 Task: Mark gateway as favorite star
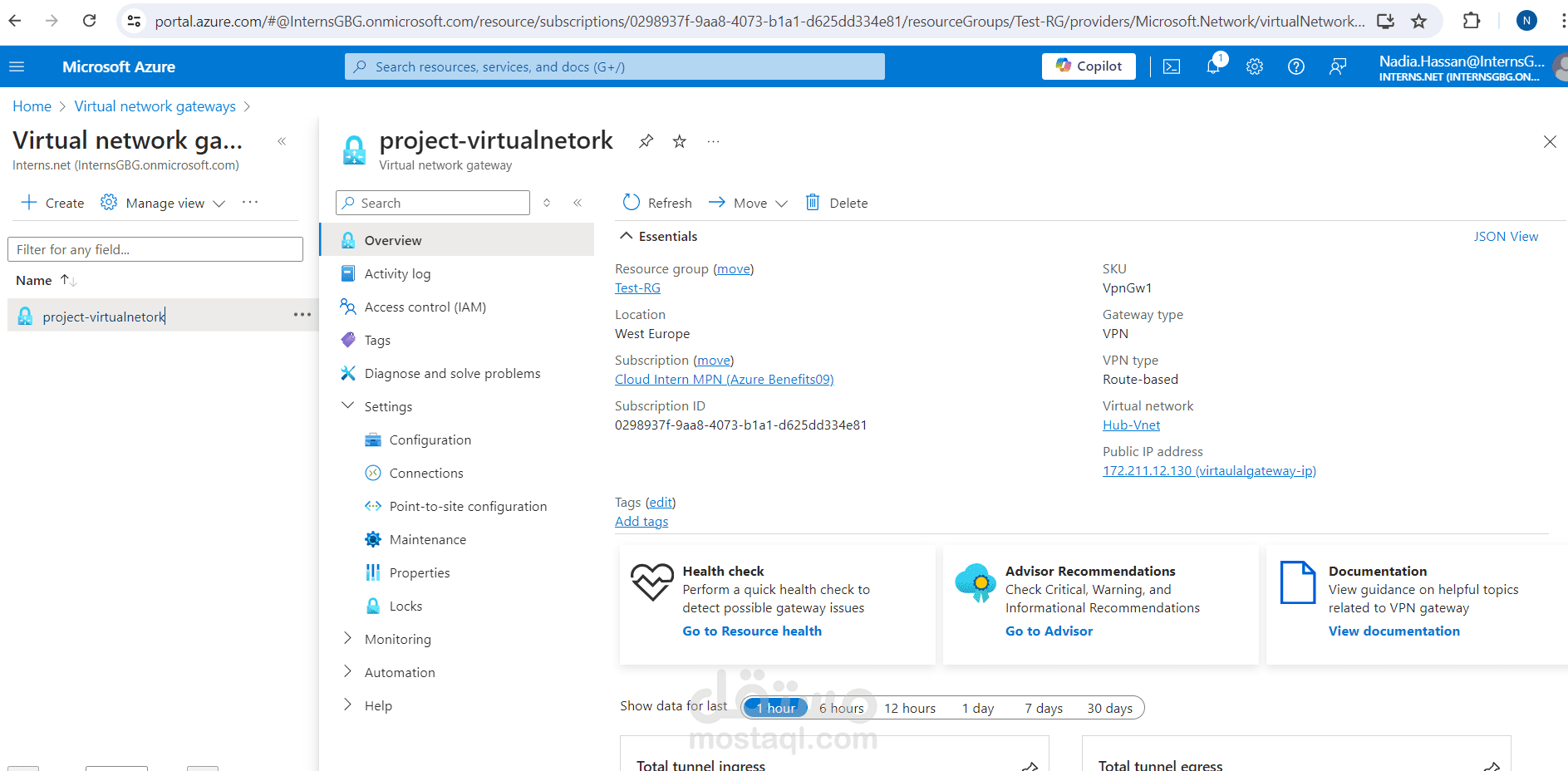680,141
